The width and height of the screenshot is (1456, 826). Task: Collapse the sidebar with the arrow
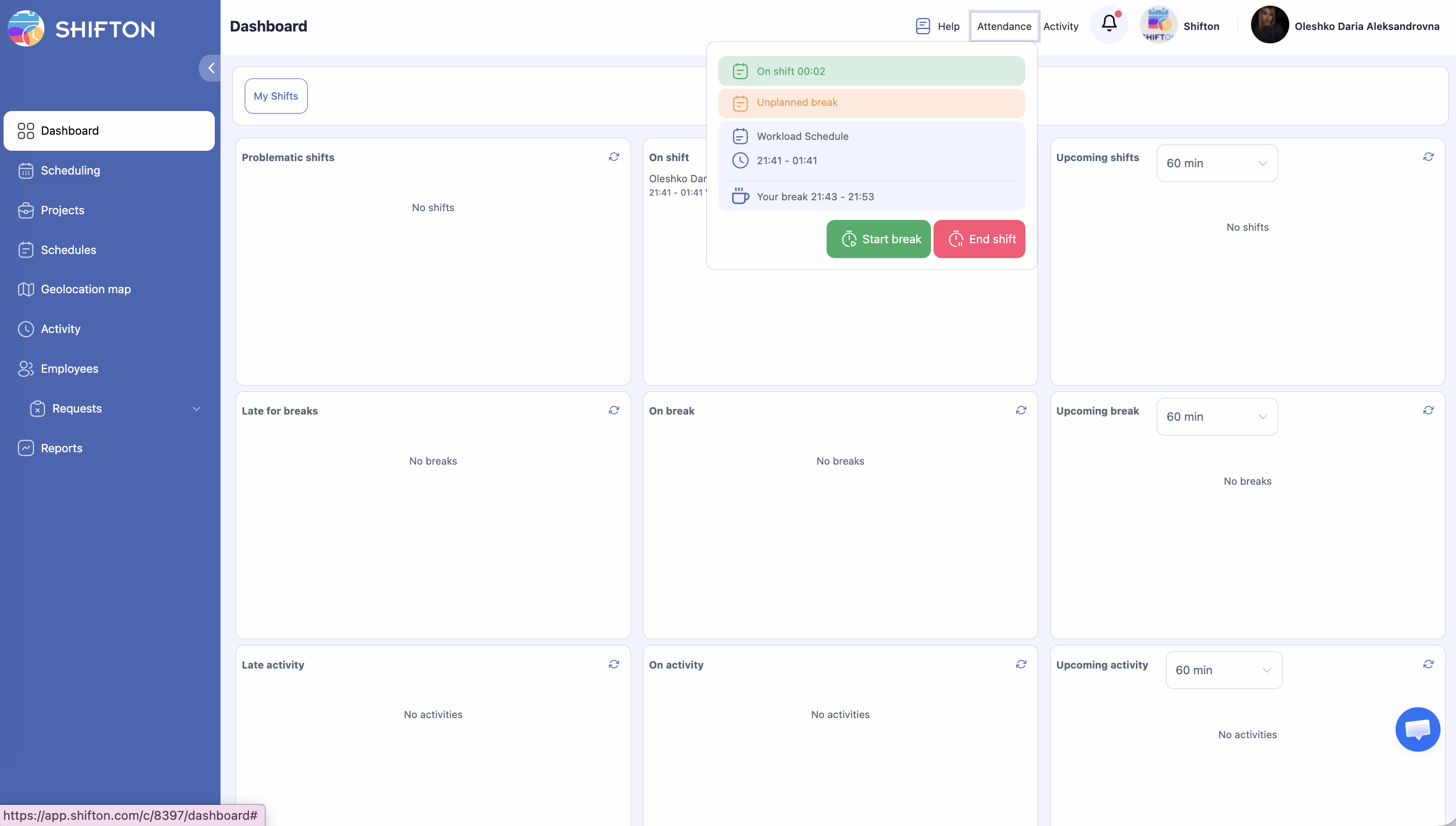[x=211, y=68]
